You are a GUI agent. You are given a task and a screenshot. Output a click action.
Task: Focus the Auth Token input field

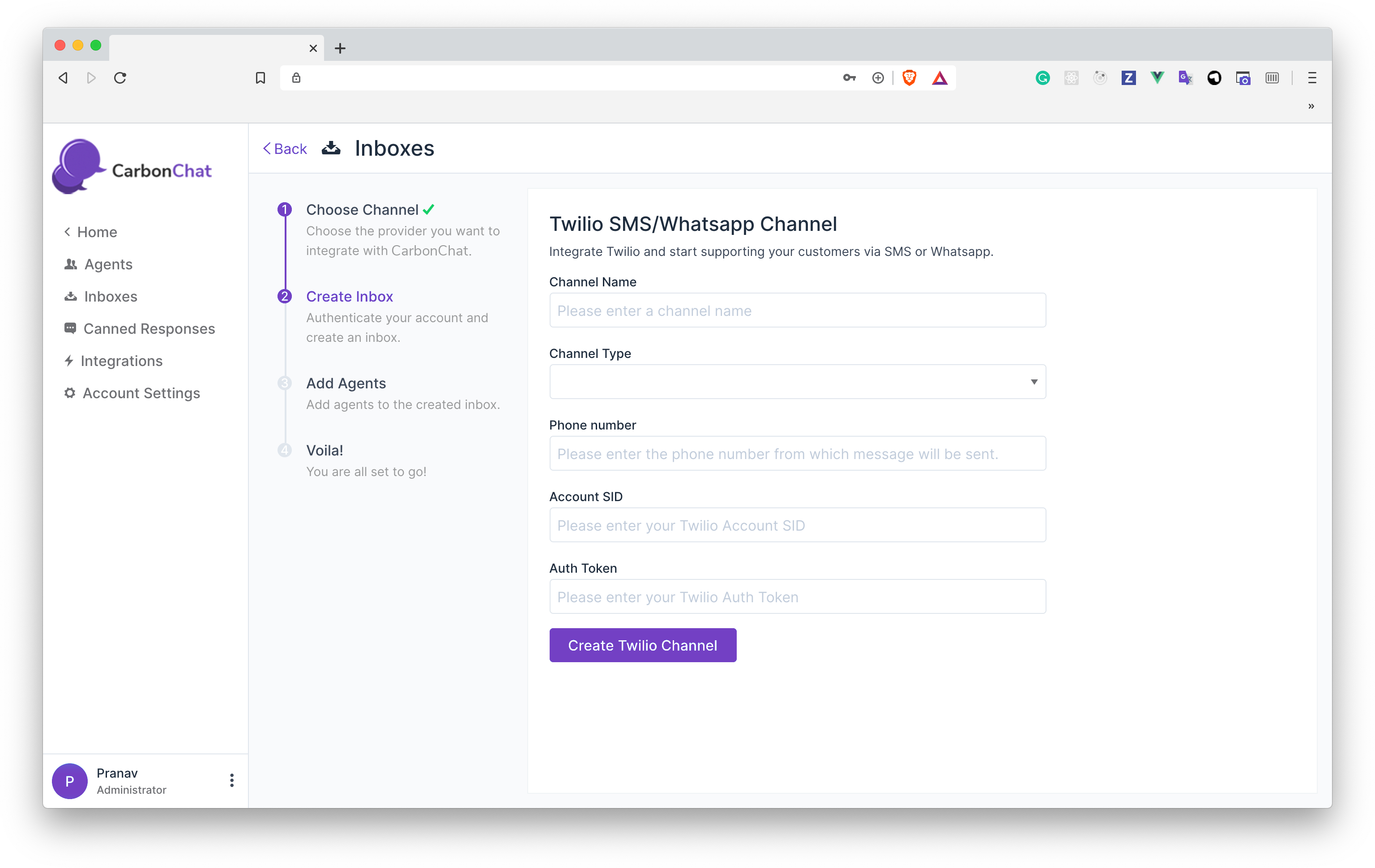(797, 597)
